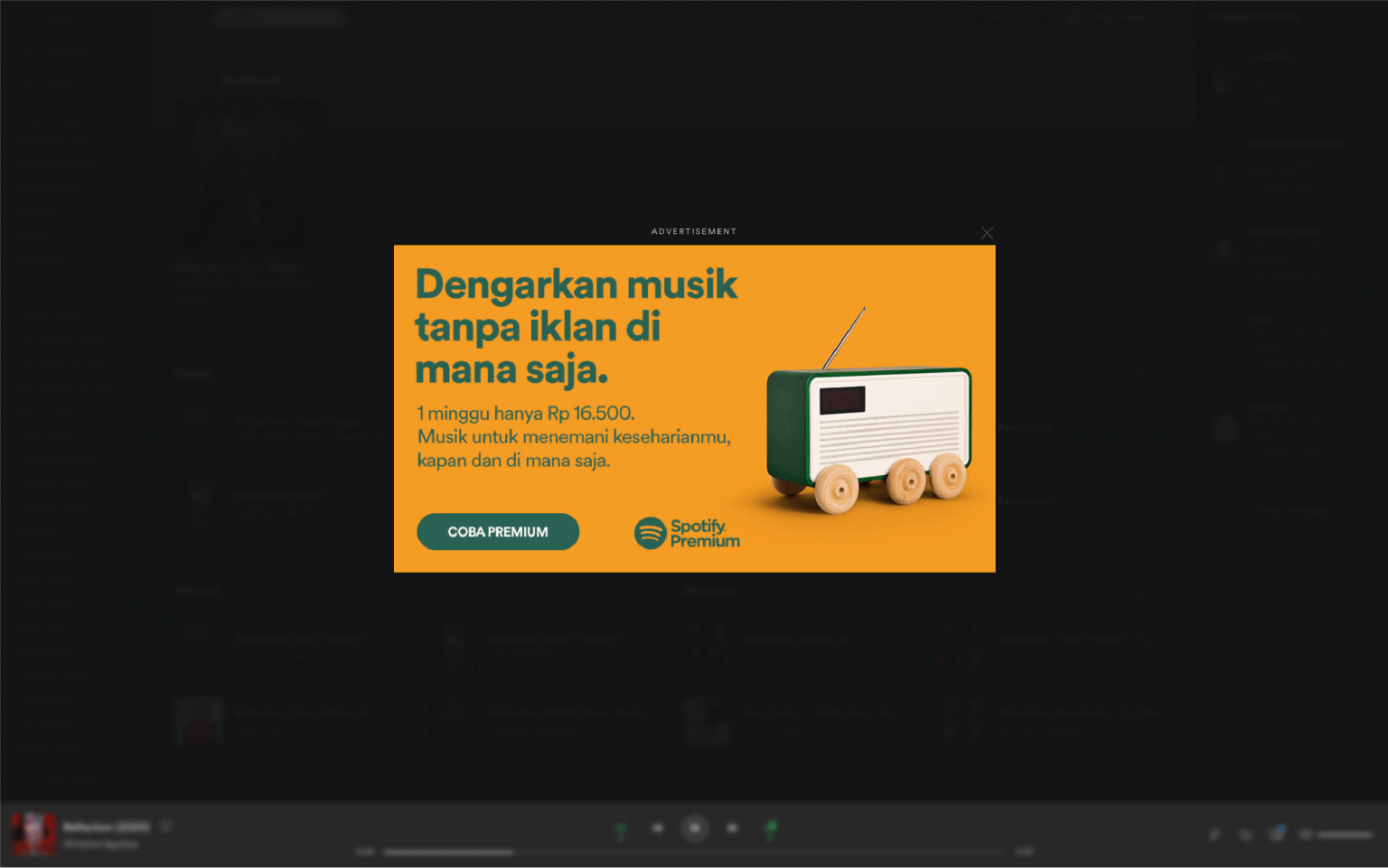Click the '1 minggu hanya Rp 16.500.' text

526,414
